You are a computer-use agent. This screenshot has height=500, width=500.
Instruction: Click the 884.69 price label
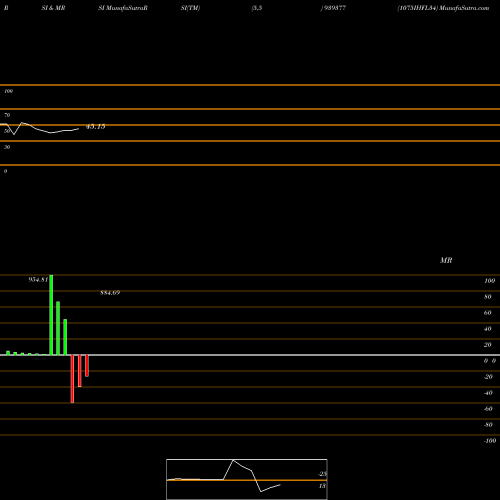110,293
